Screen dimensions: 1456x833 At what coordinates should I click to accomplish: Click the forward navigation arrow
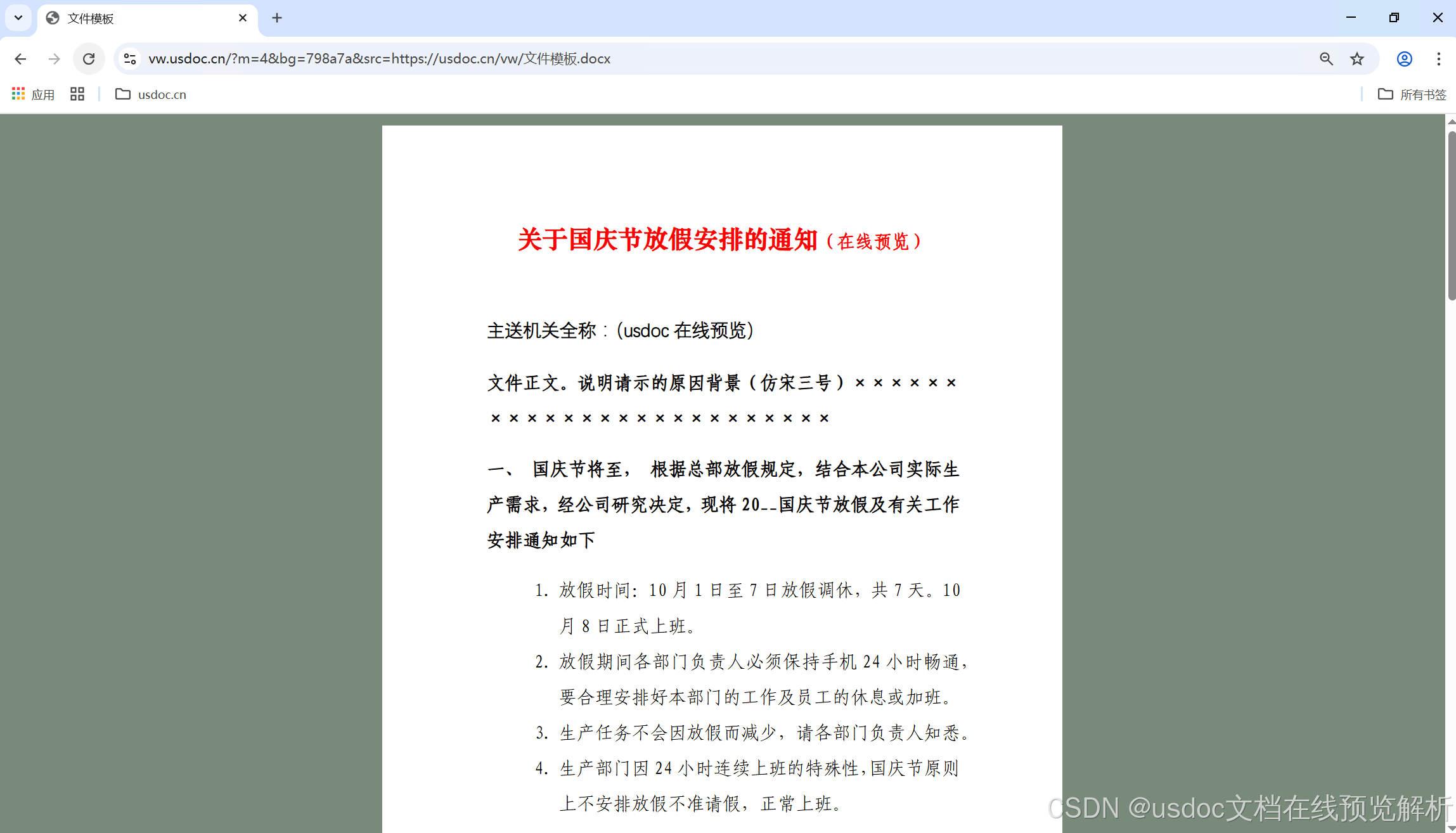(55, 58)
